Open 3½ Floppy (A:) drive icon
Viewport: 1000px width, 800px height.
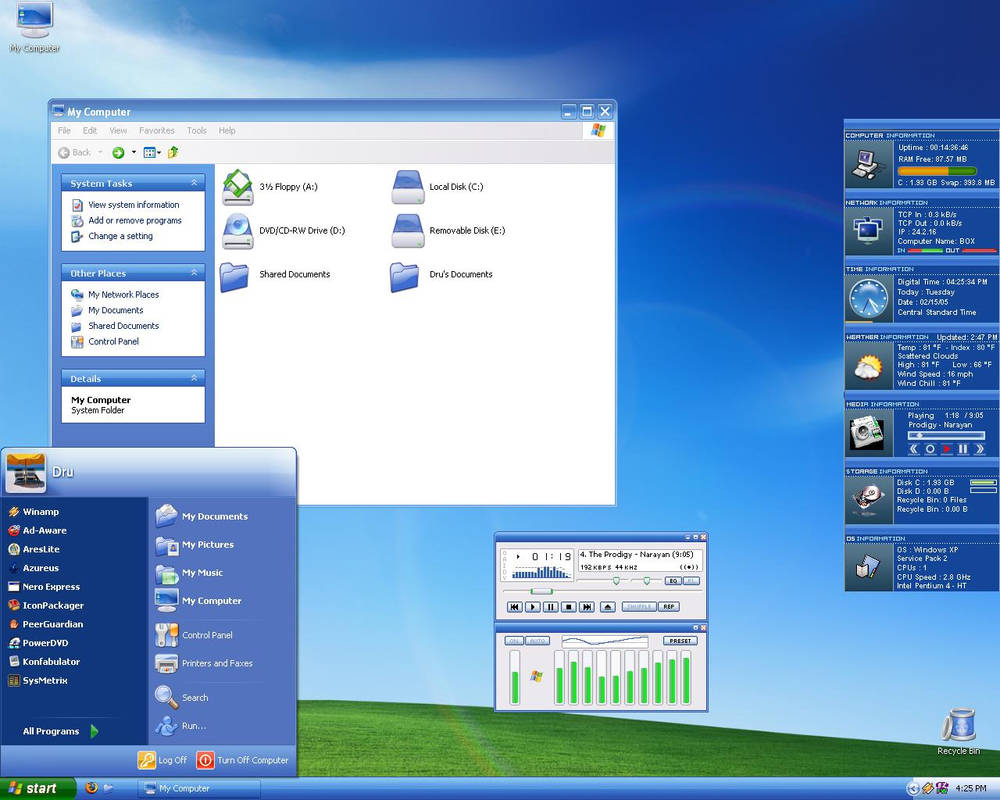click(x=238, y=187)
